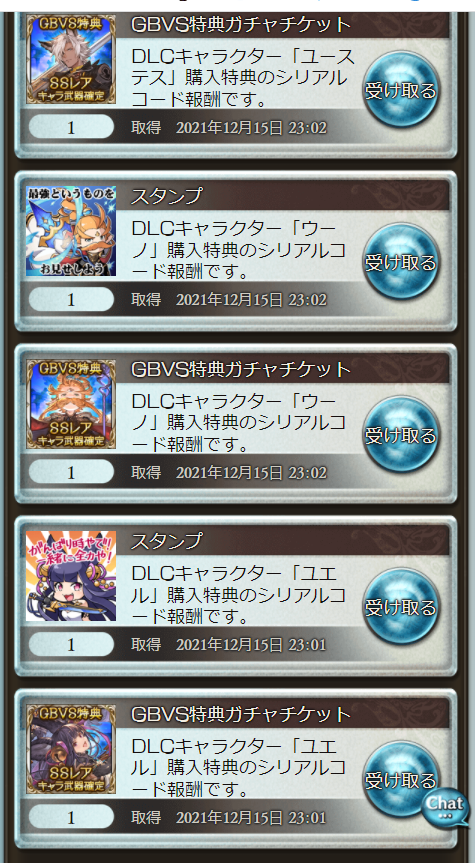Viewport: 475px width, 863px height.
Task: Select the quantity badge on ユエル stamp
Action: point(71,644)
